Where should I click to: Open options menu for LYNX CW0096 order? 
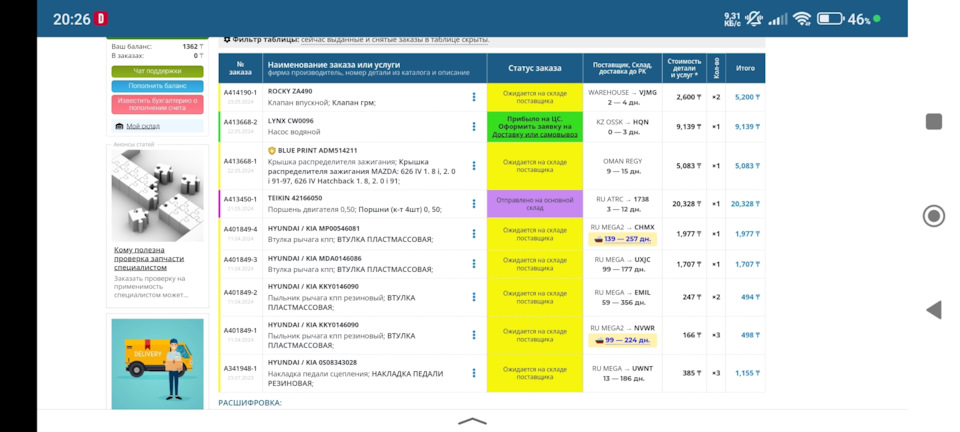474,127
